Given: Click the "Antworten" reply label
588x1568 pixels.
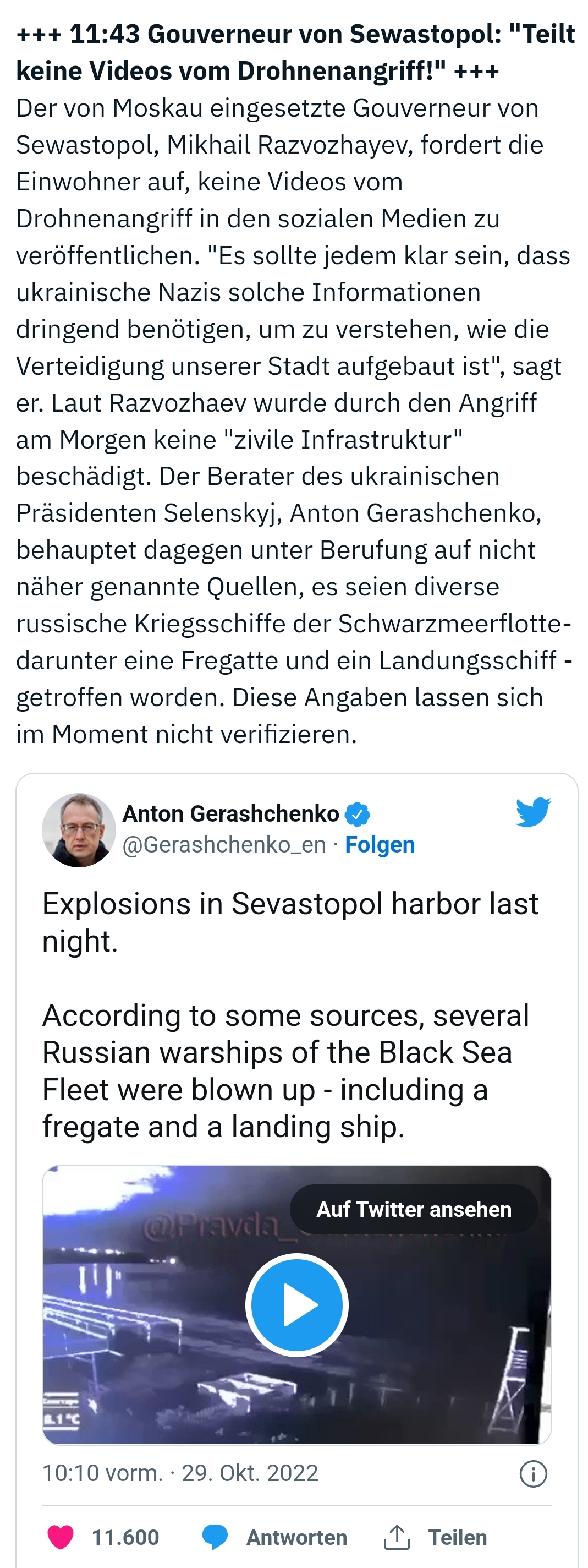Looking at the screenshot, I should 296,1538.
